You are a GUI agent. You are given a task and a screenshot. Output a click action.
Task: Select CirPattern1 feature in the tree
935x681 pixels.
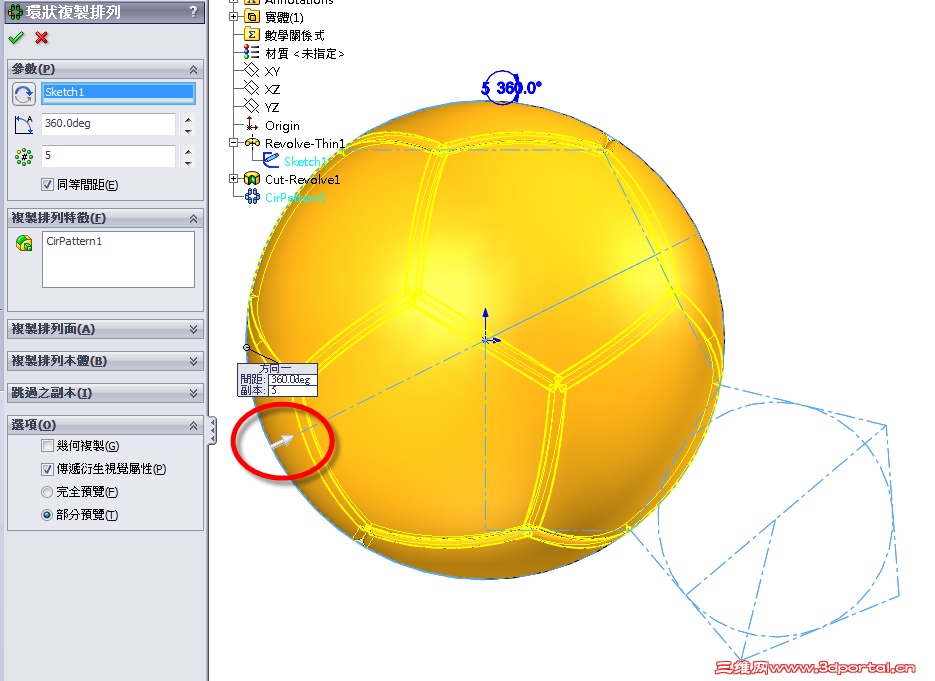click(x=295, y=197)
